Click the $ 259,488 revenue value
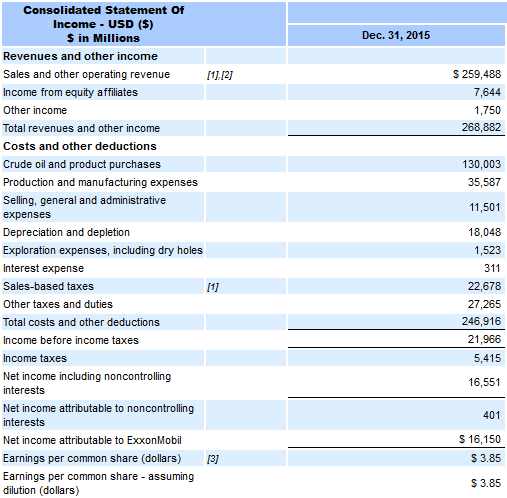 (x=477, y=74)
